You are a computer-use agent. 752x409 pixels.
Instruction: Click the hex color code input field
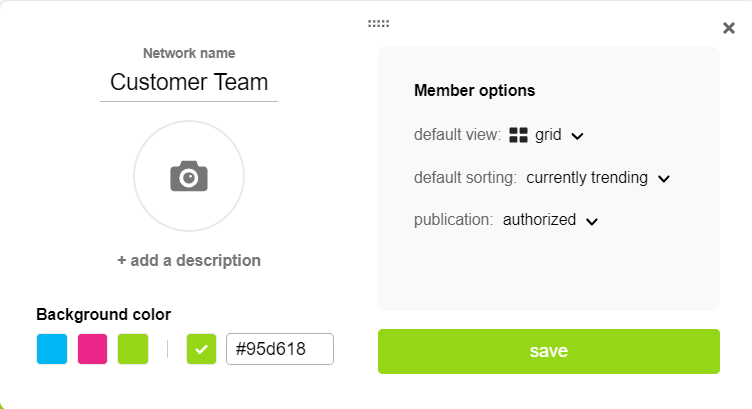pos(279,349)
